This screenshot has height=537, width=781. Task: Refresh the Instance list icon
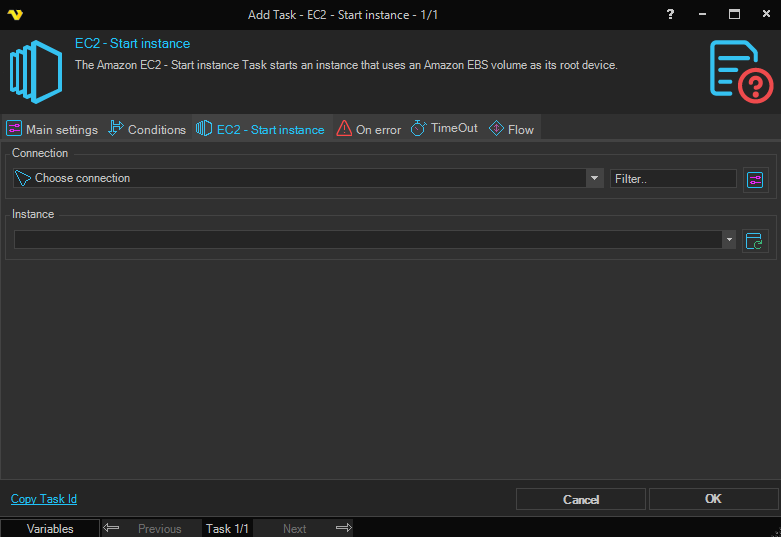[x=755, y=241]
